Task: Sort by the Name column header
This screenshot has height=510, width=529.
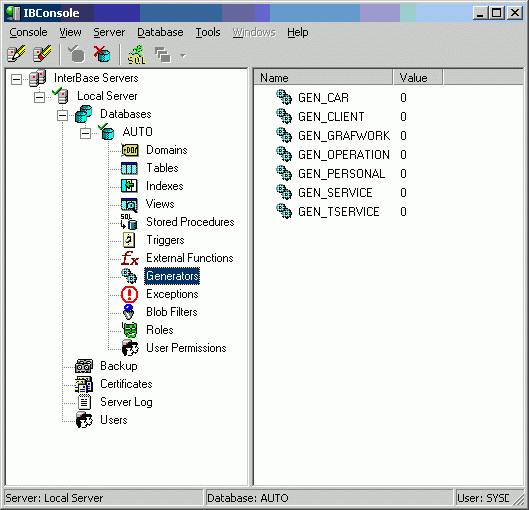Action: coord(323,77)
